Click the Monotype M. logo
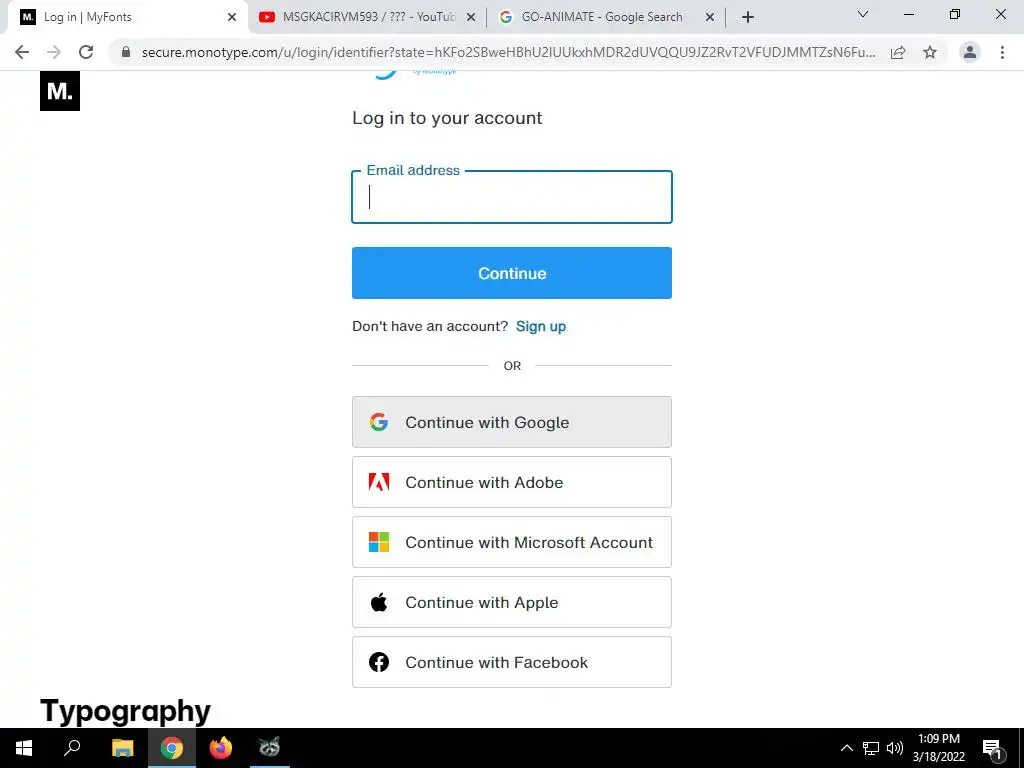The image size is (1024, 768). 59,91
